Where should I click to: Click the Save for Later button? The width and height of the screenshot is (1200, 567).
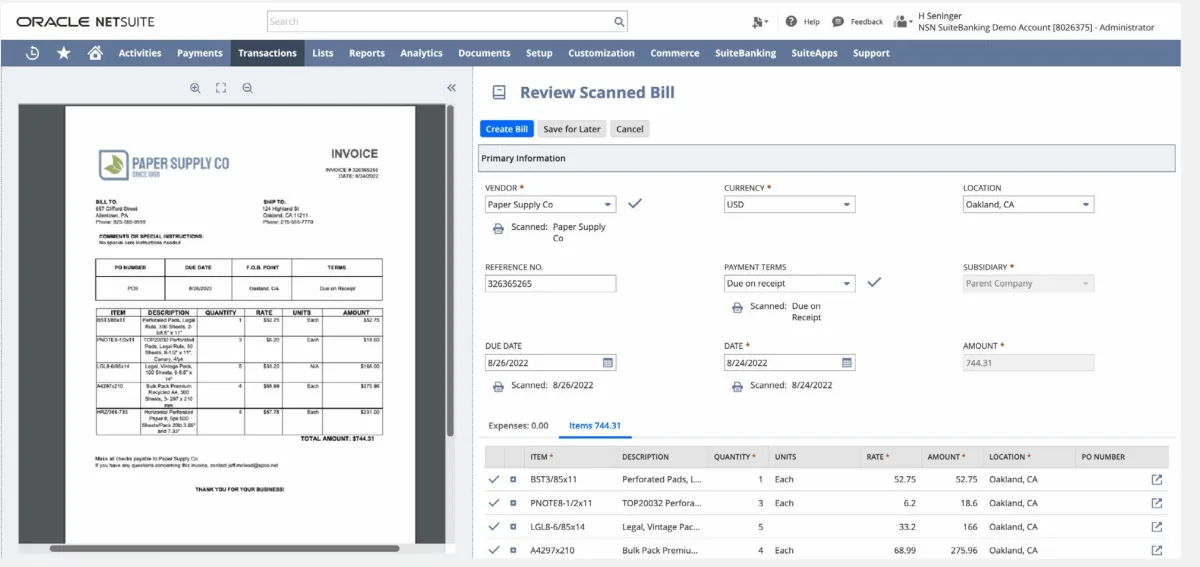click(572, 129)
